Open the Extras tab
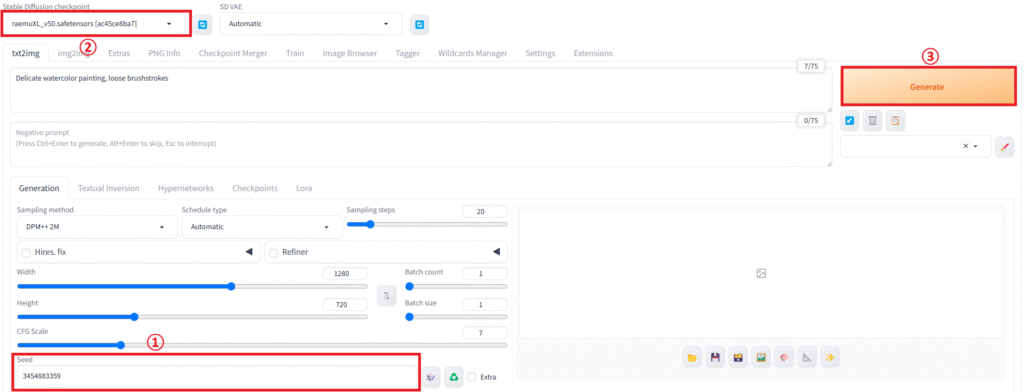1024x392 pixels. click(x=119, y=54)
